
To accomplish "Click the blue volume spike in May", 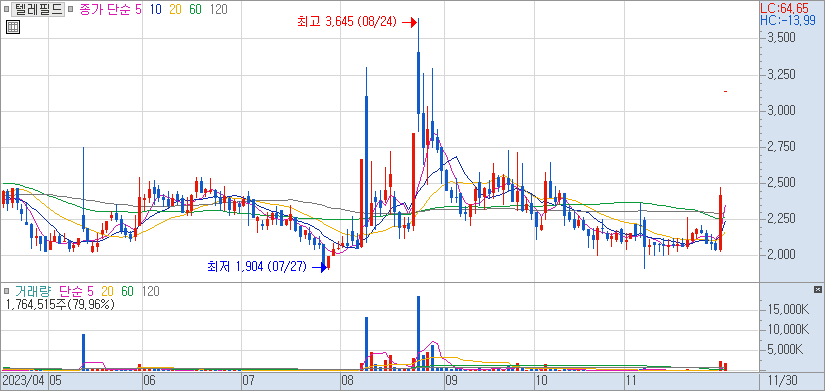I will [x=83, y=352].
